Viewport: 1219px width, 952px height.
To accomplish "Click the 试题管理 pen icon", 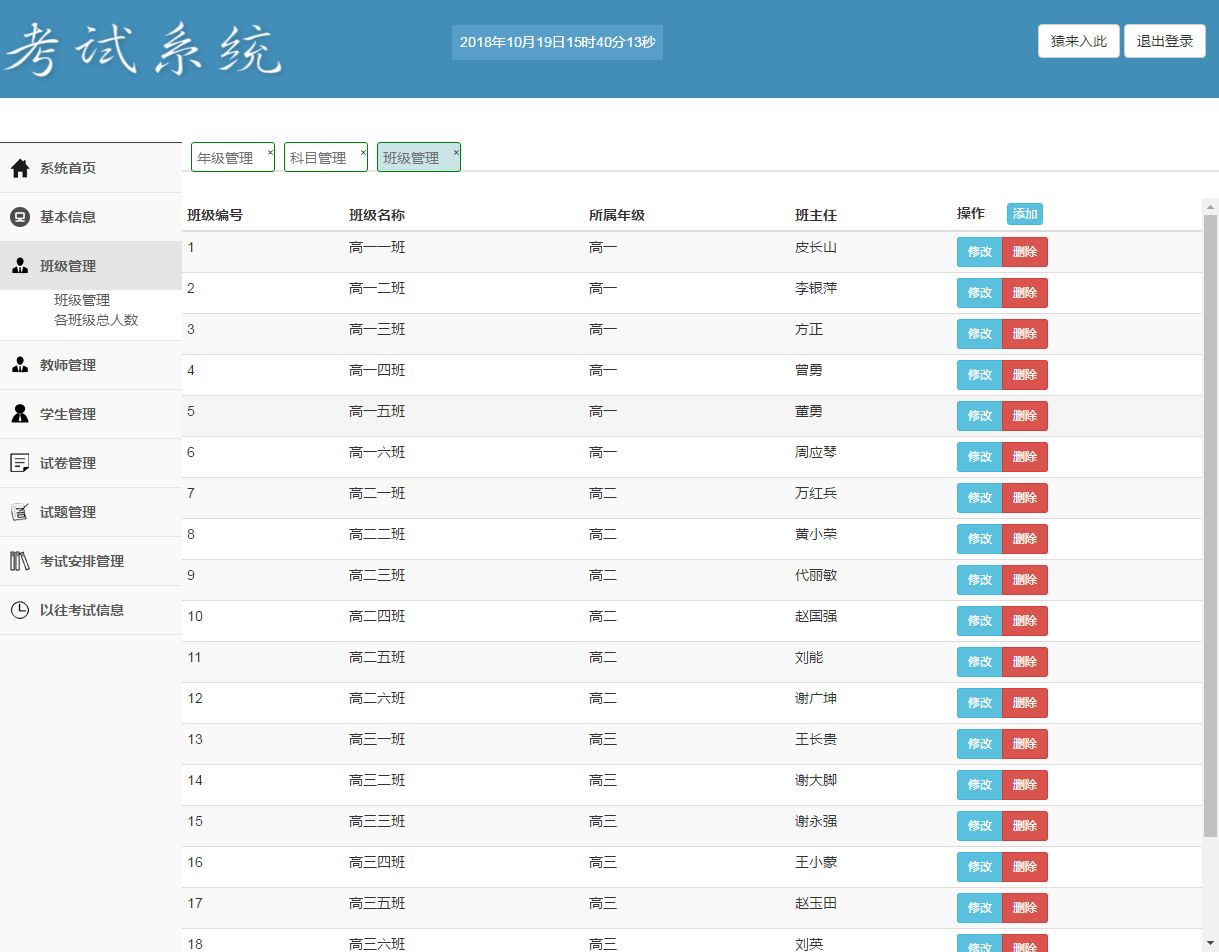I will coord(19,511).
